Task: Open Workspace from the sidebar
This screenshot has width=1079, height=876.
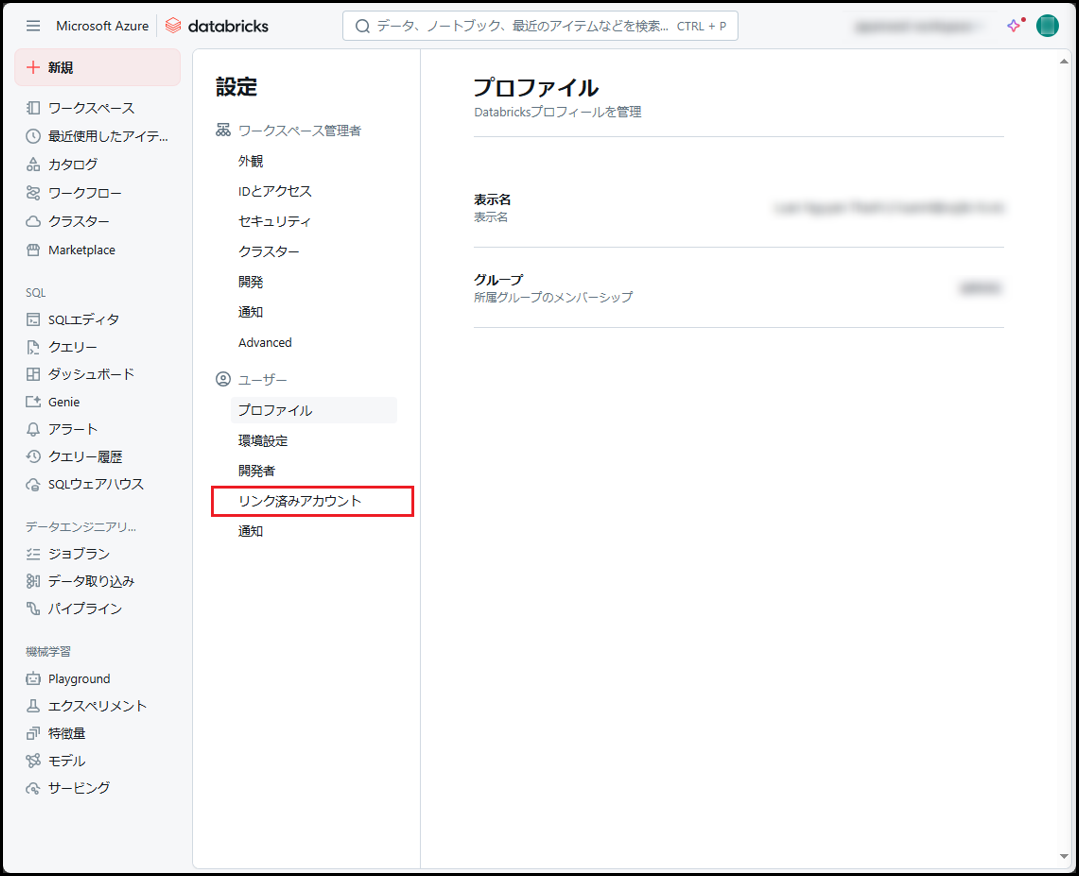Action: (91, 108)
